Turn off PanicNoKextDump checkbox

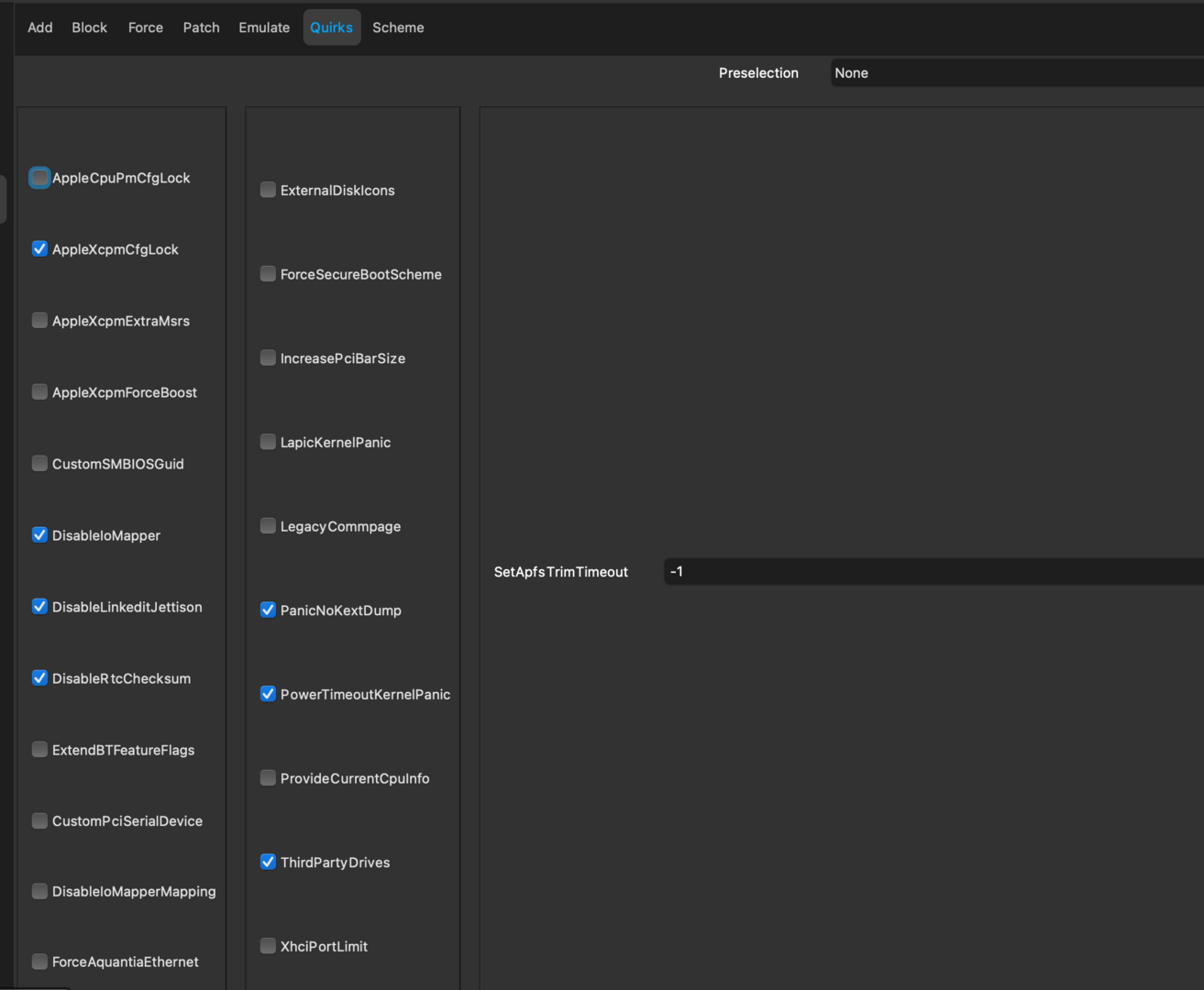click(268, 610)
